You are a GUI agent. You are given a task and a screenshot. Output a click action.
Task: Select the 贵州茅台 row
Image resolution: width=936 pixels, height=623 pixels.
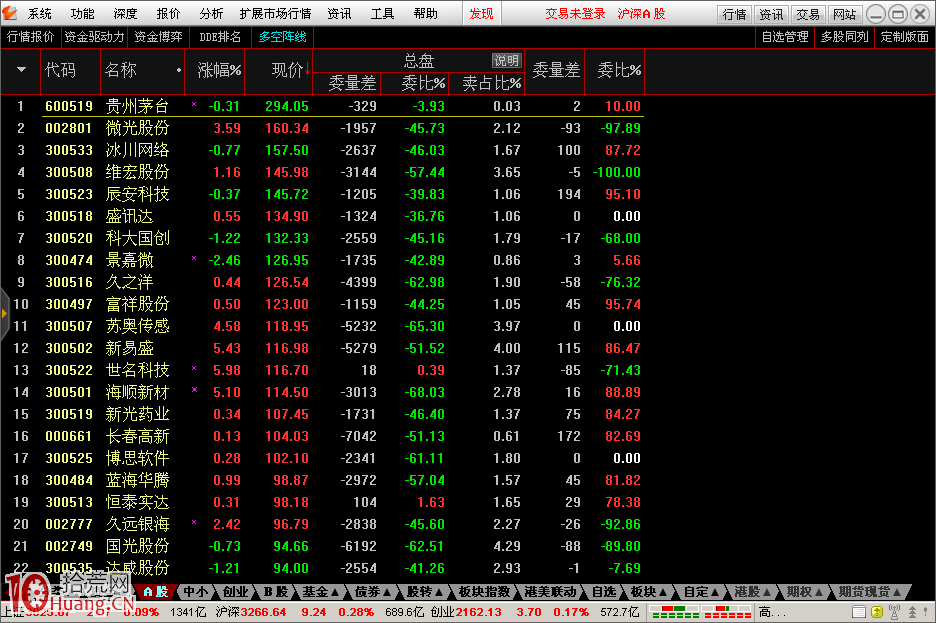click(x=322, y=106)
